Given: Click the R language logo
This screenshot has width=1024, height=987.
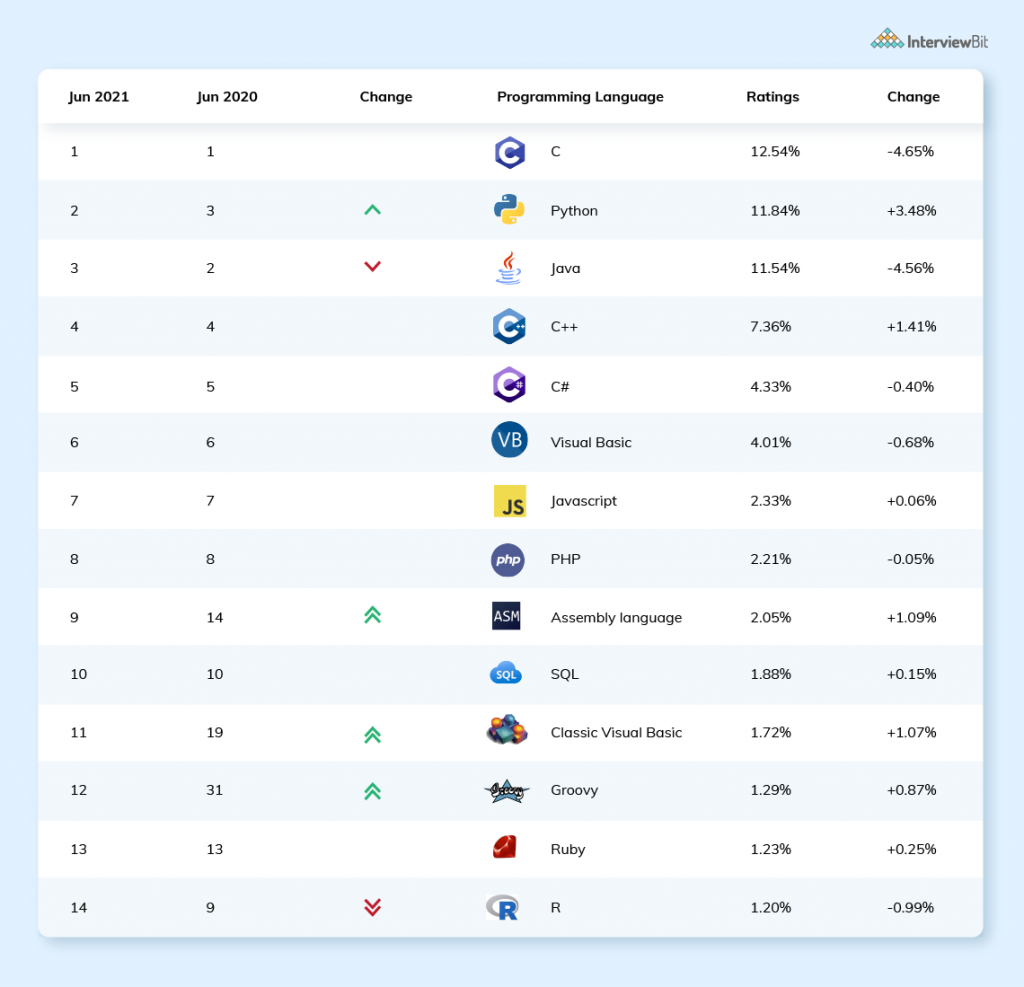Looking at the screenshot, I should [502, 907].
